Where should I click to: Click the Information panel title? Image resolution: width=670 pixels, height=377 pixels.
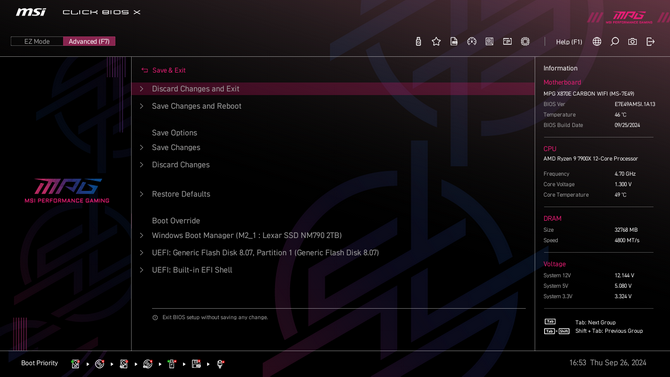point(560,68)
